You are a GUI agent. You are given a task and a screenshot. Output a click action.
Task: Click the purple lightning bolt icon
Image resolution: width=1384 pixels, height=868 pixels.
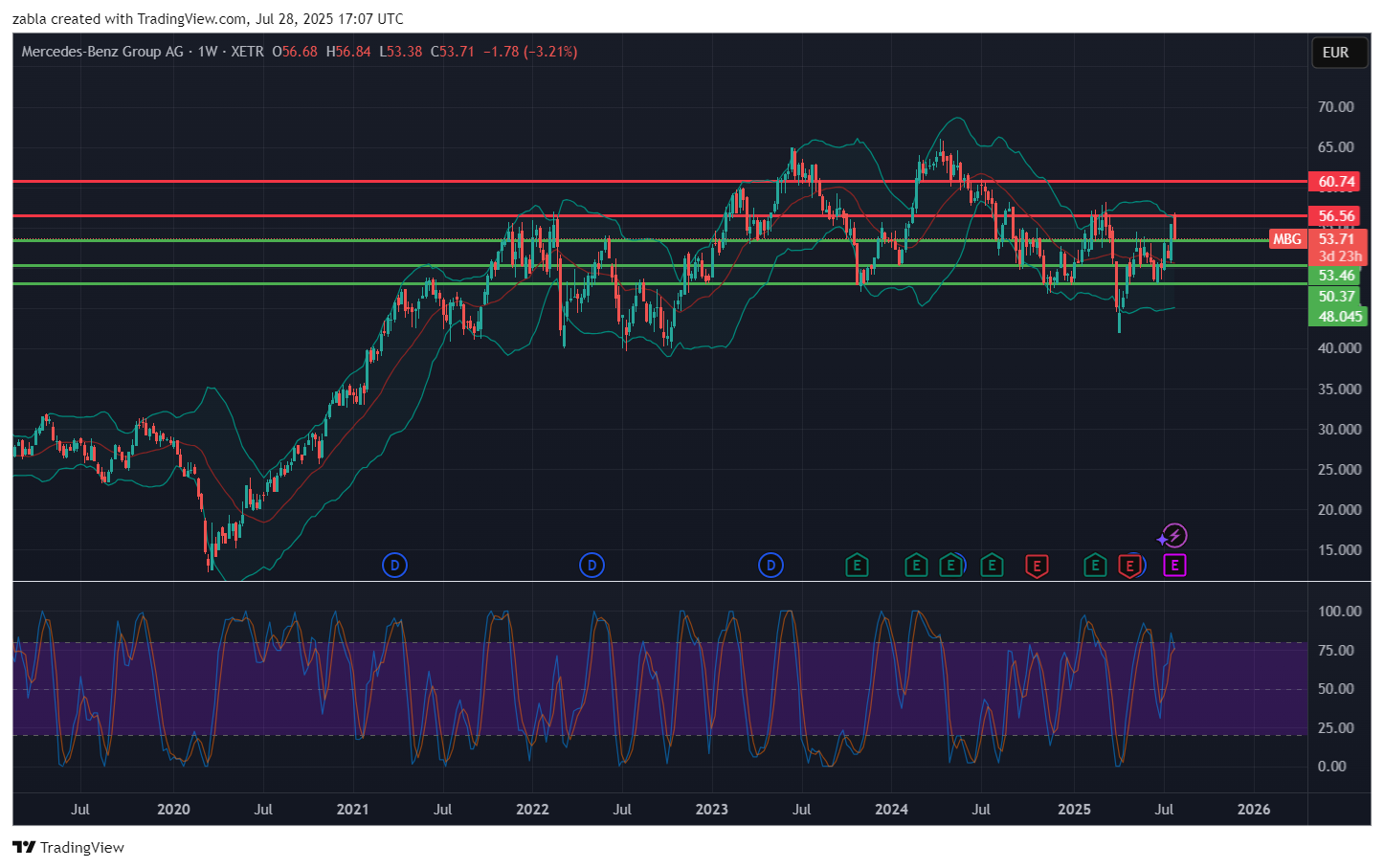point(1174,536)
